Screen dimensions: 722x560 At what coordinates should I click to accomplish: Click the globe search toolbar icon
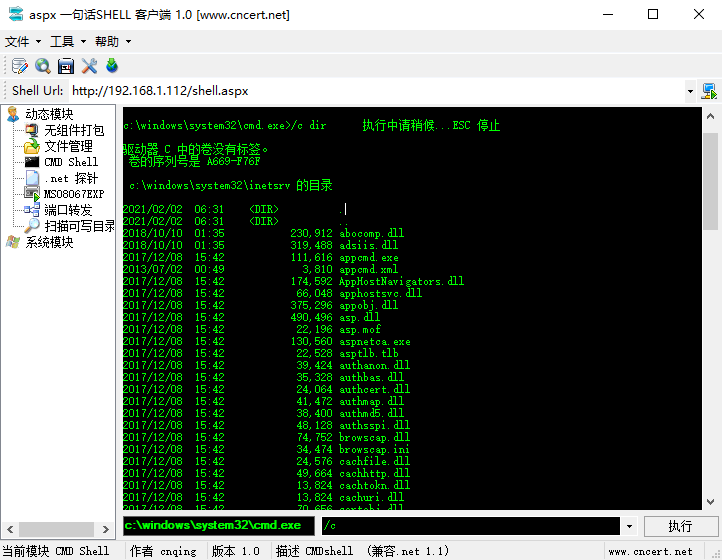click(43, 66)
